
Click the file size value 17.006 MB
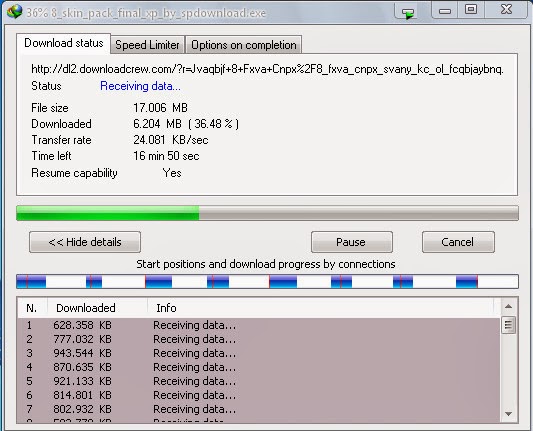[x=160, y=108]
